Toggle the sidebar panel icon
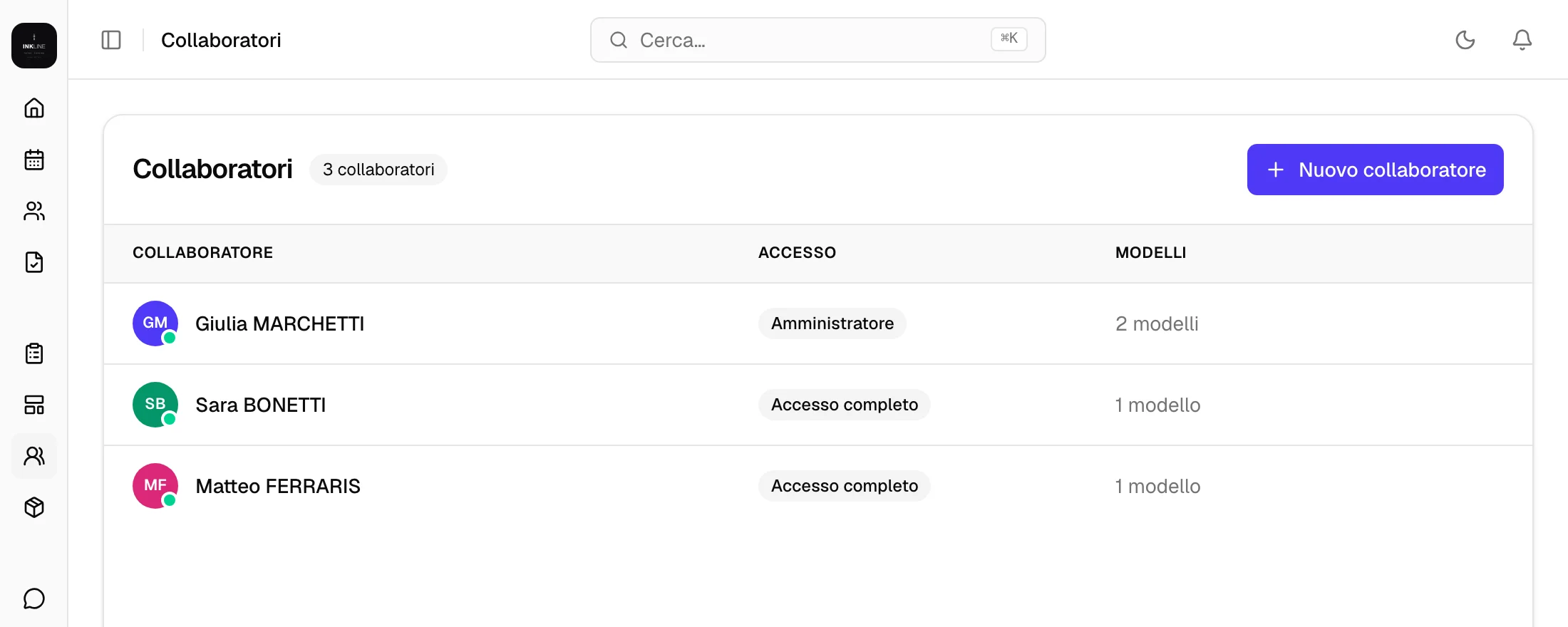 [111, 40]
